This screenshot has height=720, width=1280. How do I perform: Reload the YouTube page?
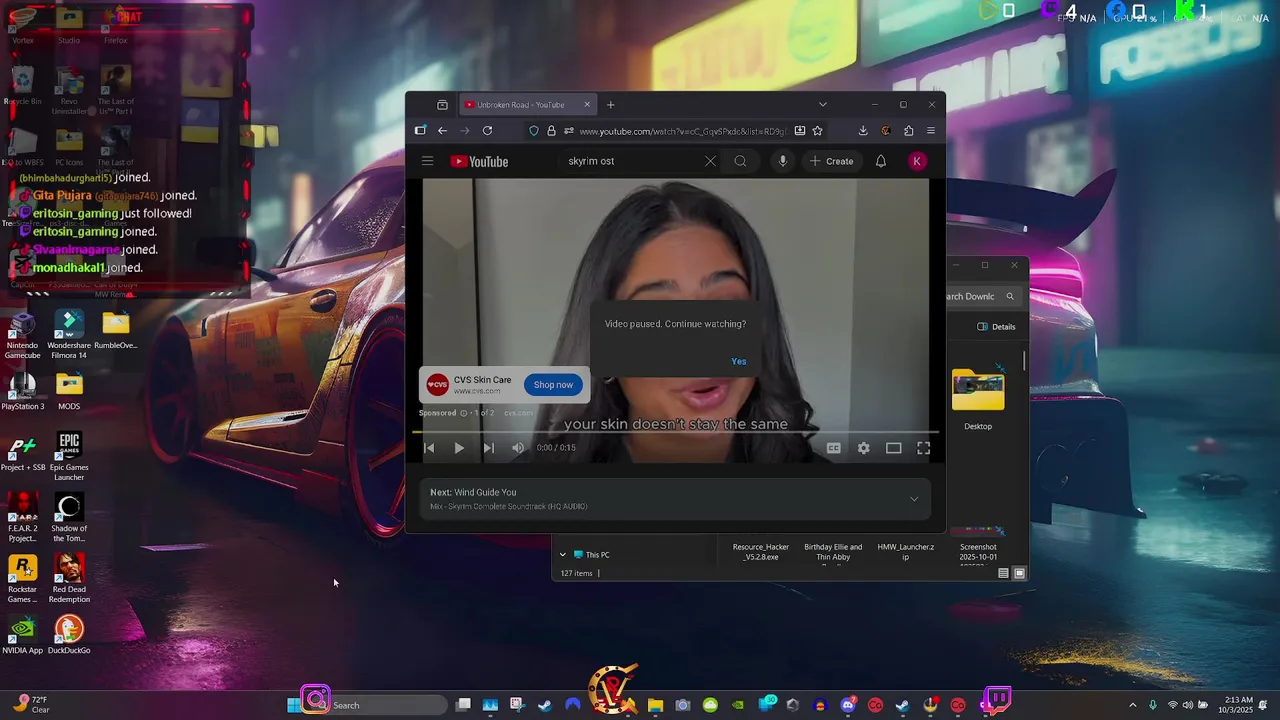click(x=487, y=131)
